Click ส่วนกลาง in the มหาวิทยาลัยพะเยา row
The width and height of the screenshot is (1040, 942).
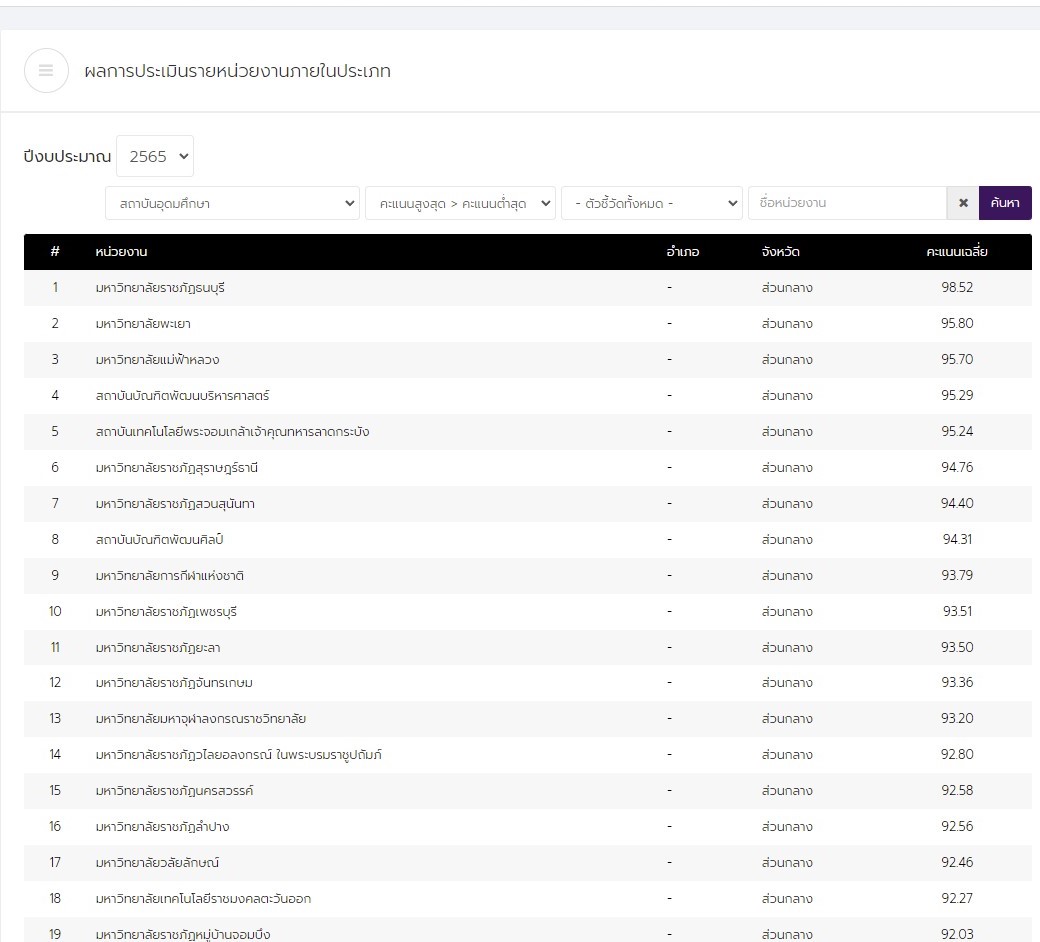787,324
